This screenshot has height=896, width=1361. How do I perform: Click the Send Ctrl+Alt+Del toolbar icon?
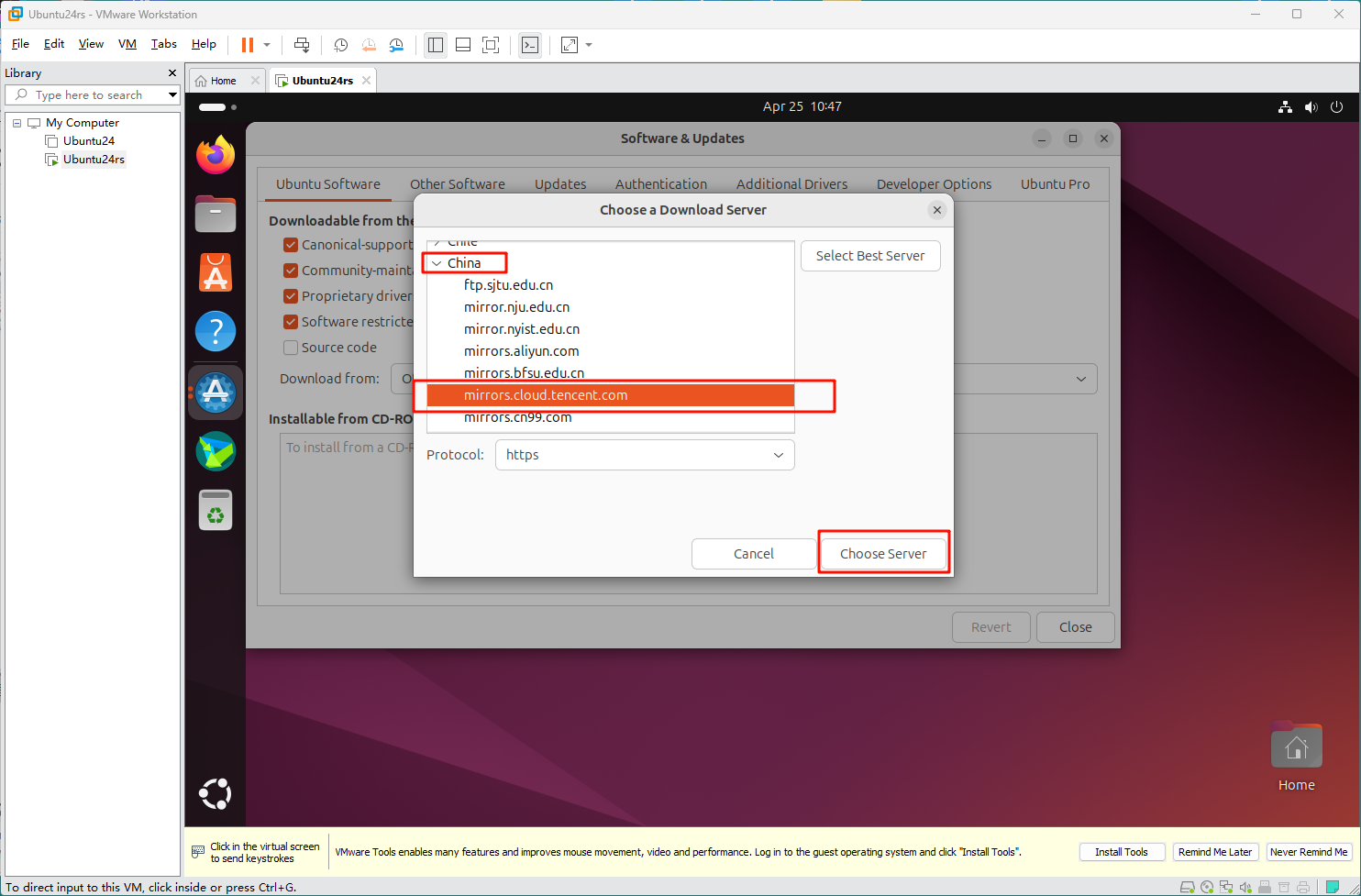302,44
